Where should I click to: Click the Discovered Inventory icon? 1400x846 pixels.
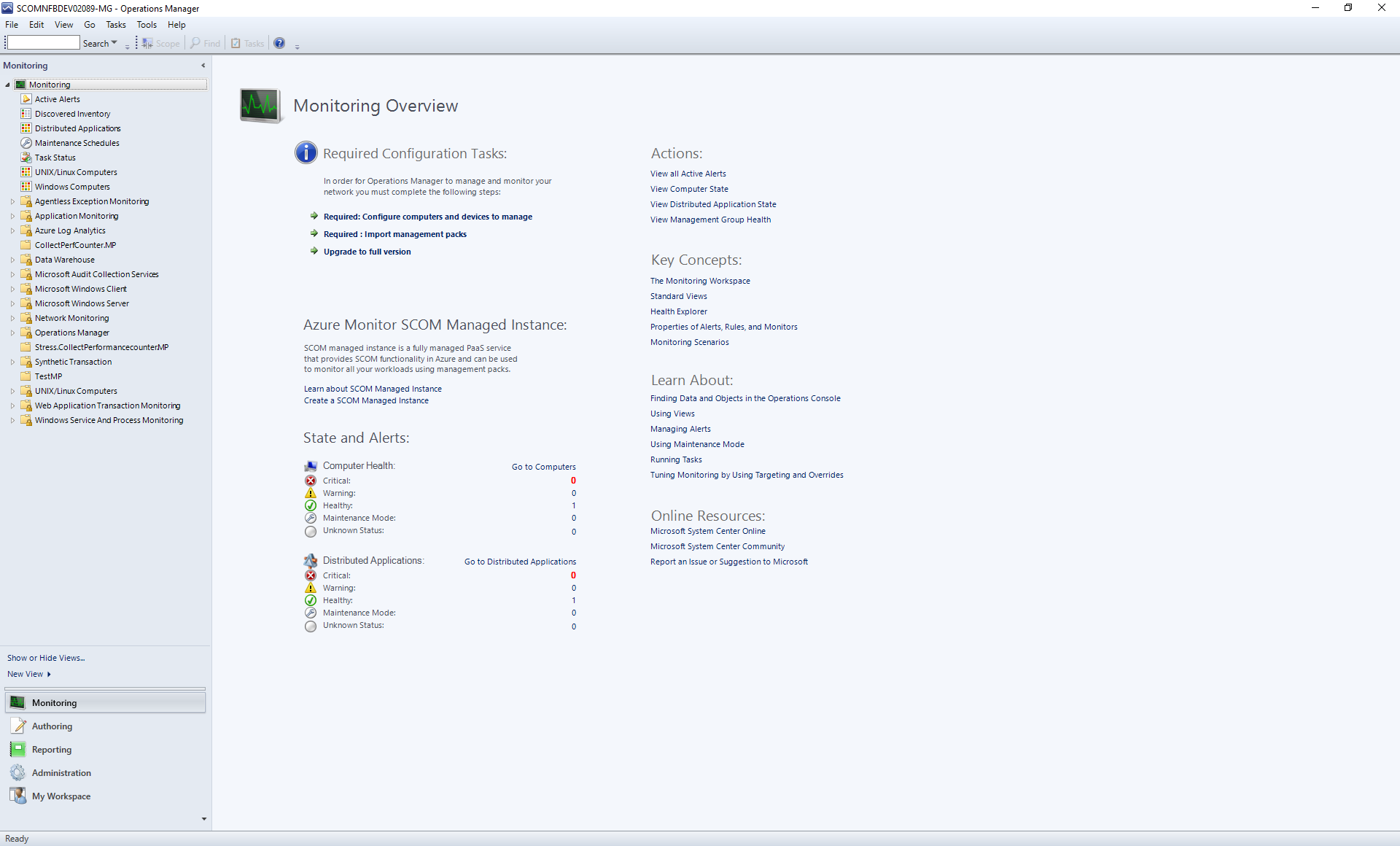point(26,113)
